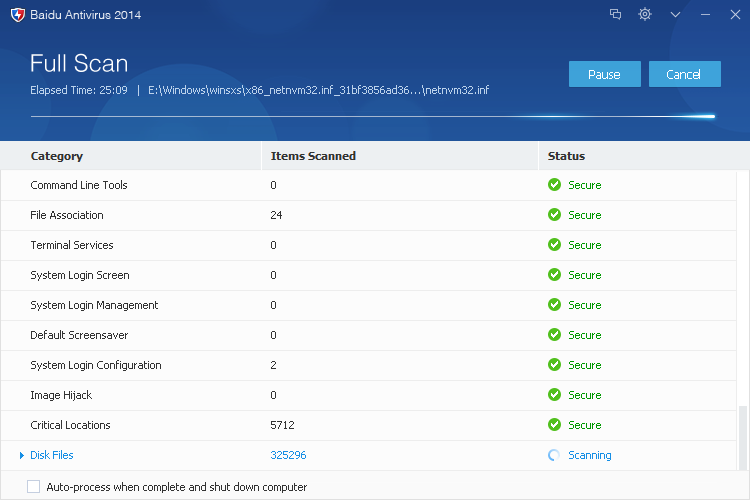Select the Default Screensaver category
The image size is (750, 500).
[79, 335]
